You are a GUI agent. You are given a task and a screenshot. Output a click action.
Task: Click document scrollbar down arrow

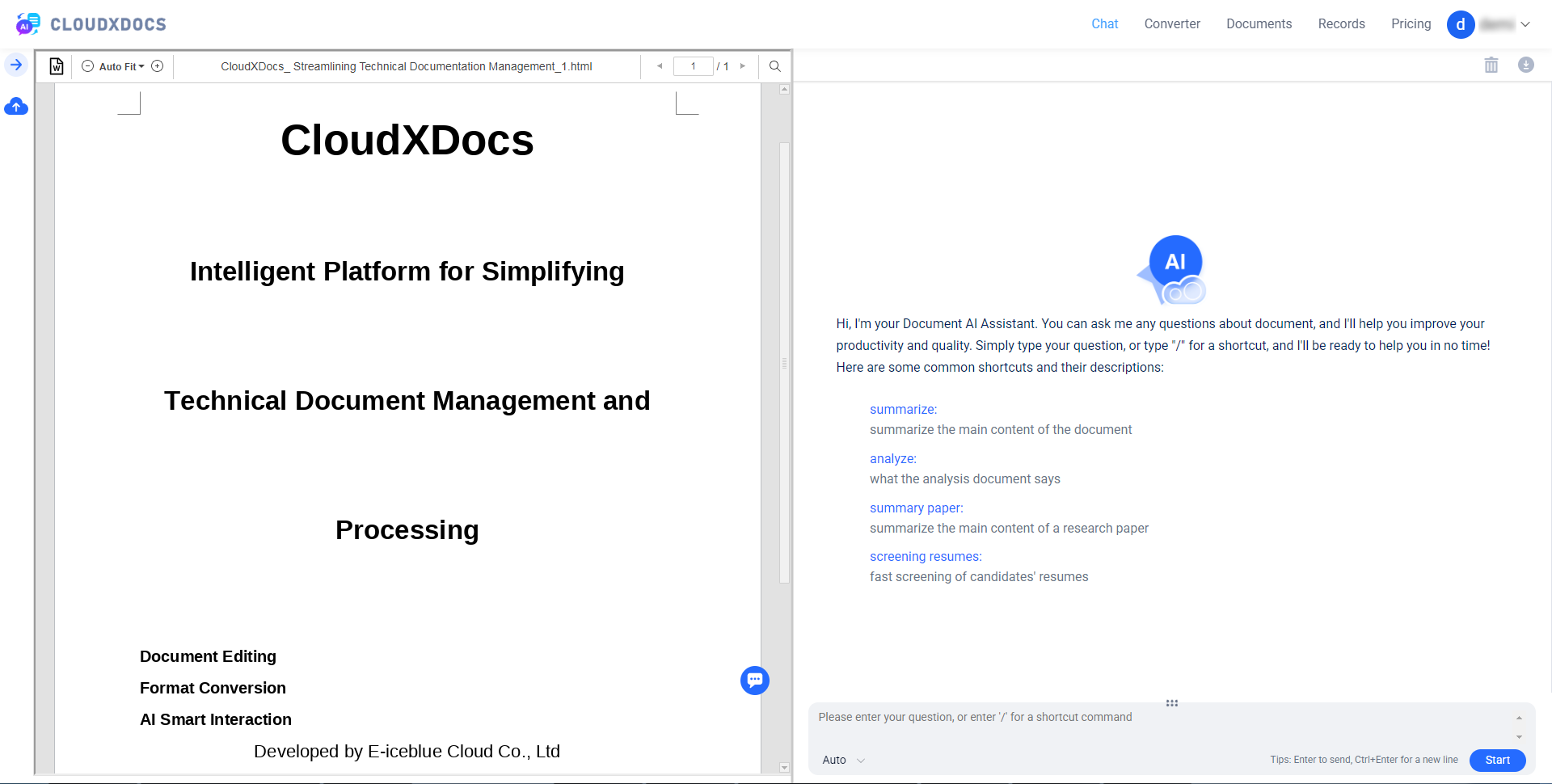click(784, 767)
